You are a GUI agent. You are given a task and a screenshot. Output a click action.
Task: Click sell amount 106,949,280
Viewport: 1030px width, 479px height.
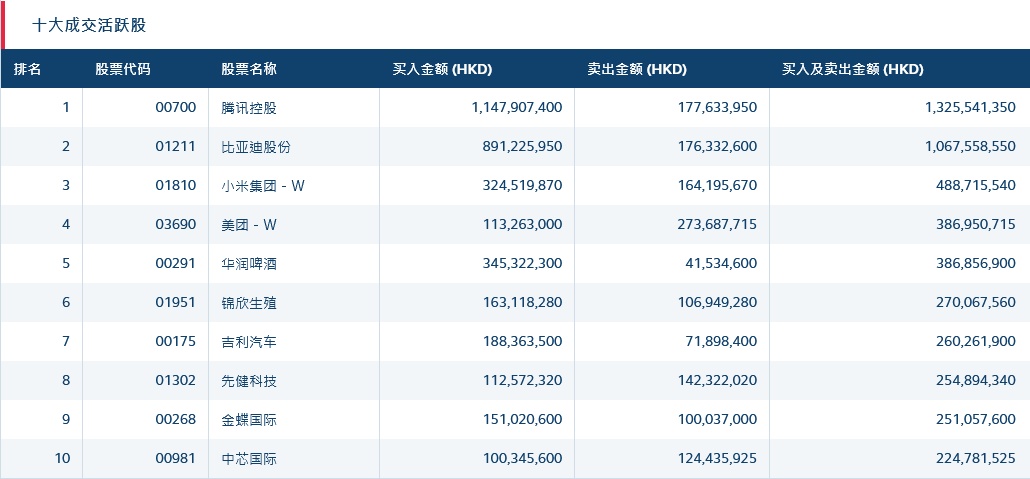(x=717, y=302)
